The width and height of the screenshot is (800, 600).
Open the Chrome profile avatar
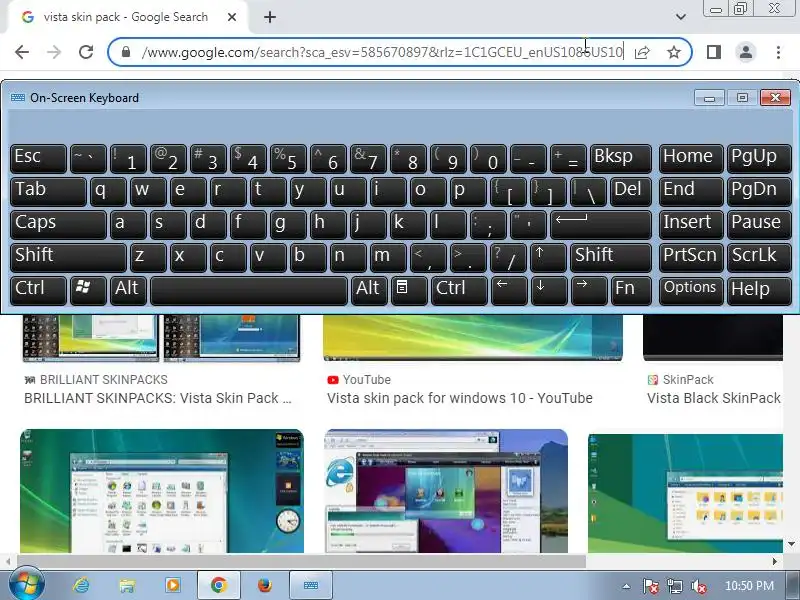coord(745,52)
